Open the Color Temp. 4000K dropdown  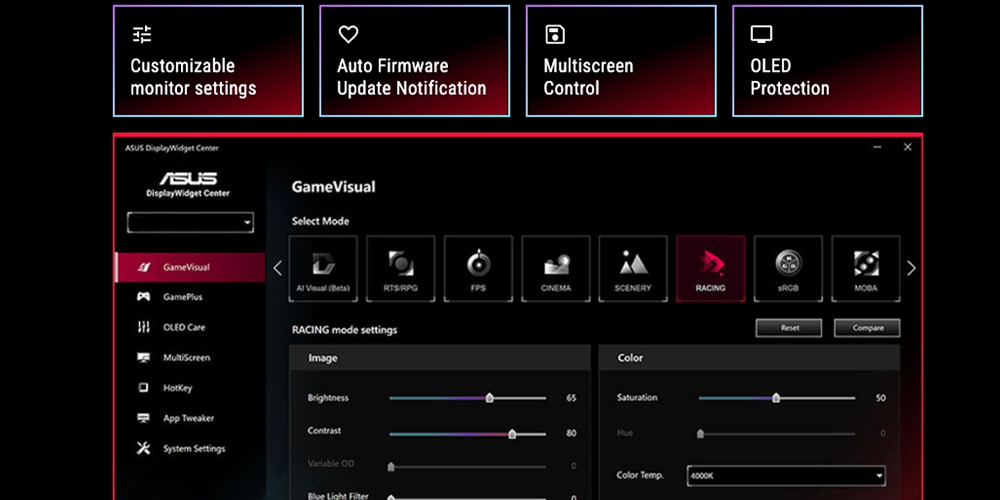(x=786, y=475)
